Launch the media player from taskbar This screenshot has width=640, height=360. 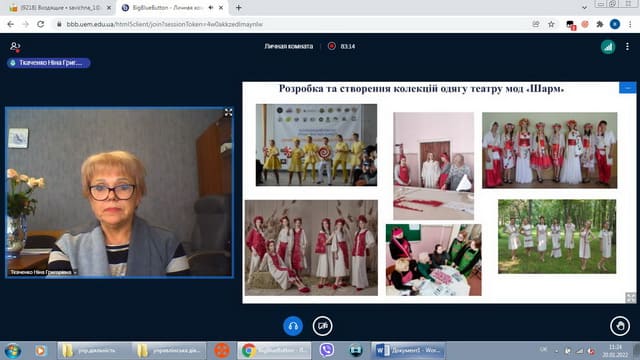click(40, 351)
